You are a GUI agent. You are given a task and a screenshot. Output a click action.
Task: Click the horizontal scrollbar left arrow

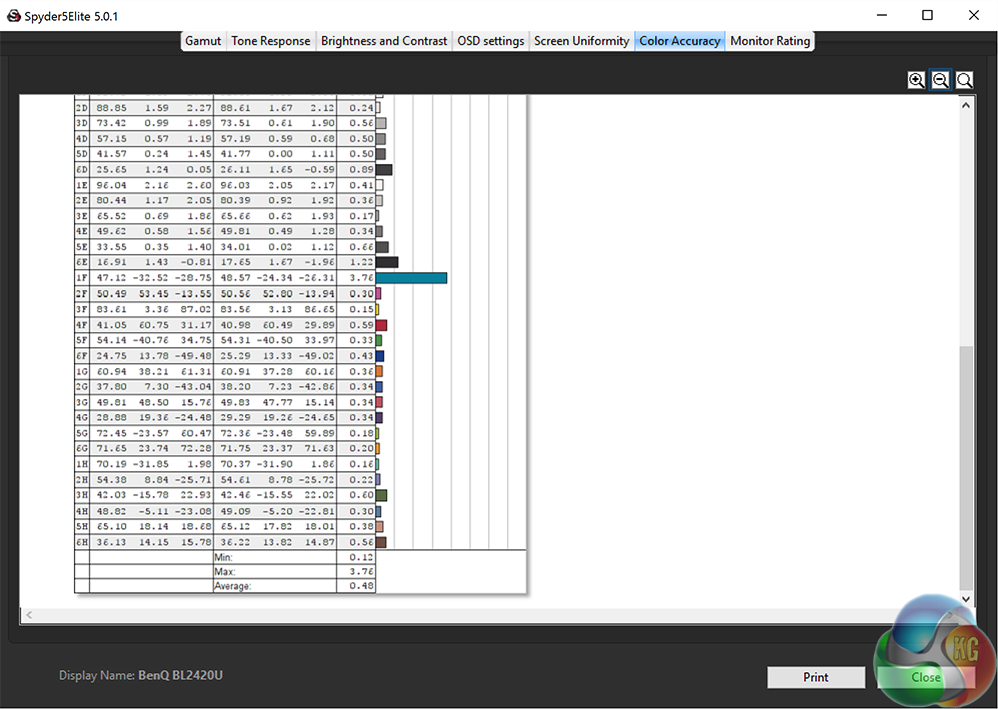tap(29, 615)
